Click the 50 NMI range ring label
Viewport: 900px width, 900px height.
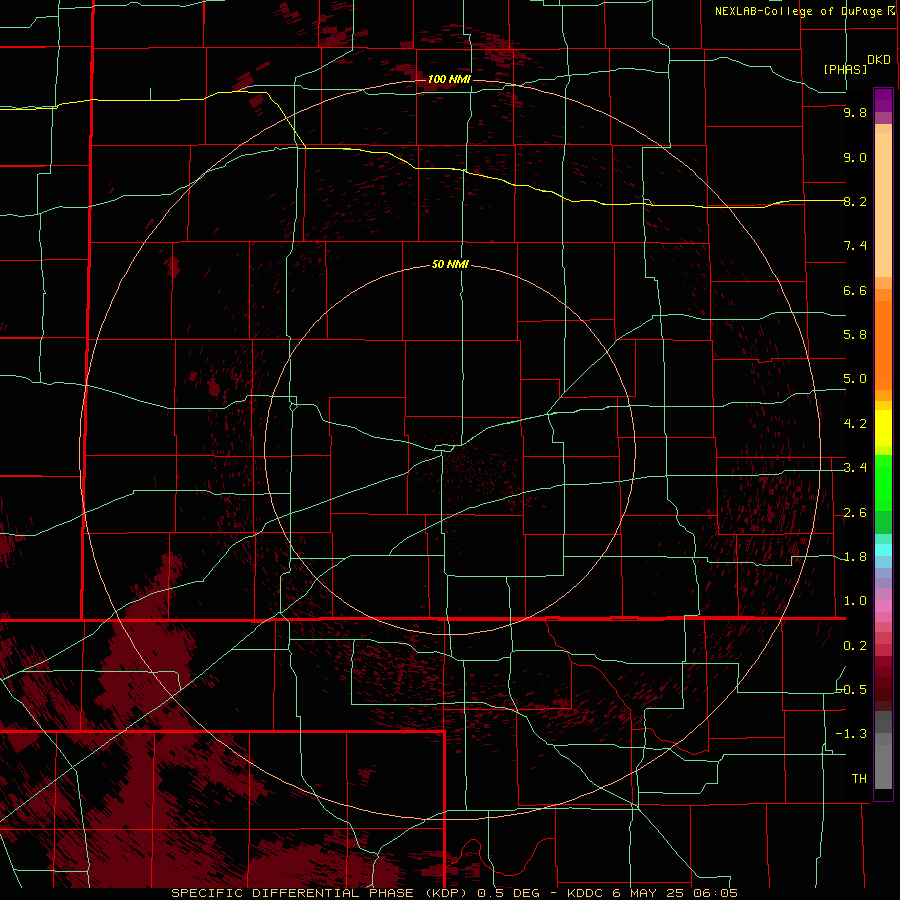click(450, 265)
